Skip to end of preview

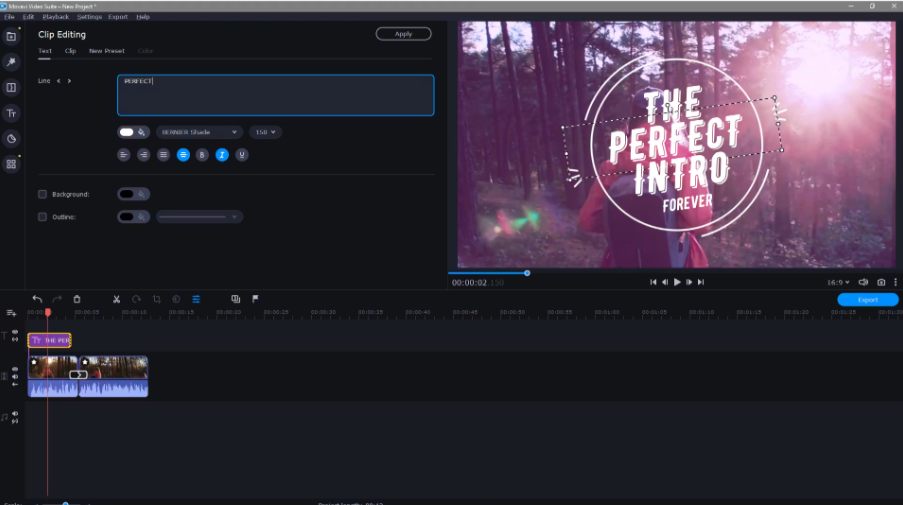tap(701, 282)
